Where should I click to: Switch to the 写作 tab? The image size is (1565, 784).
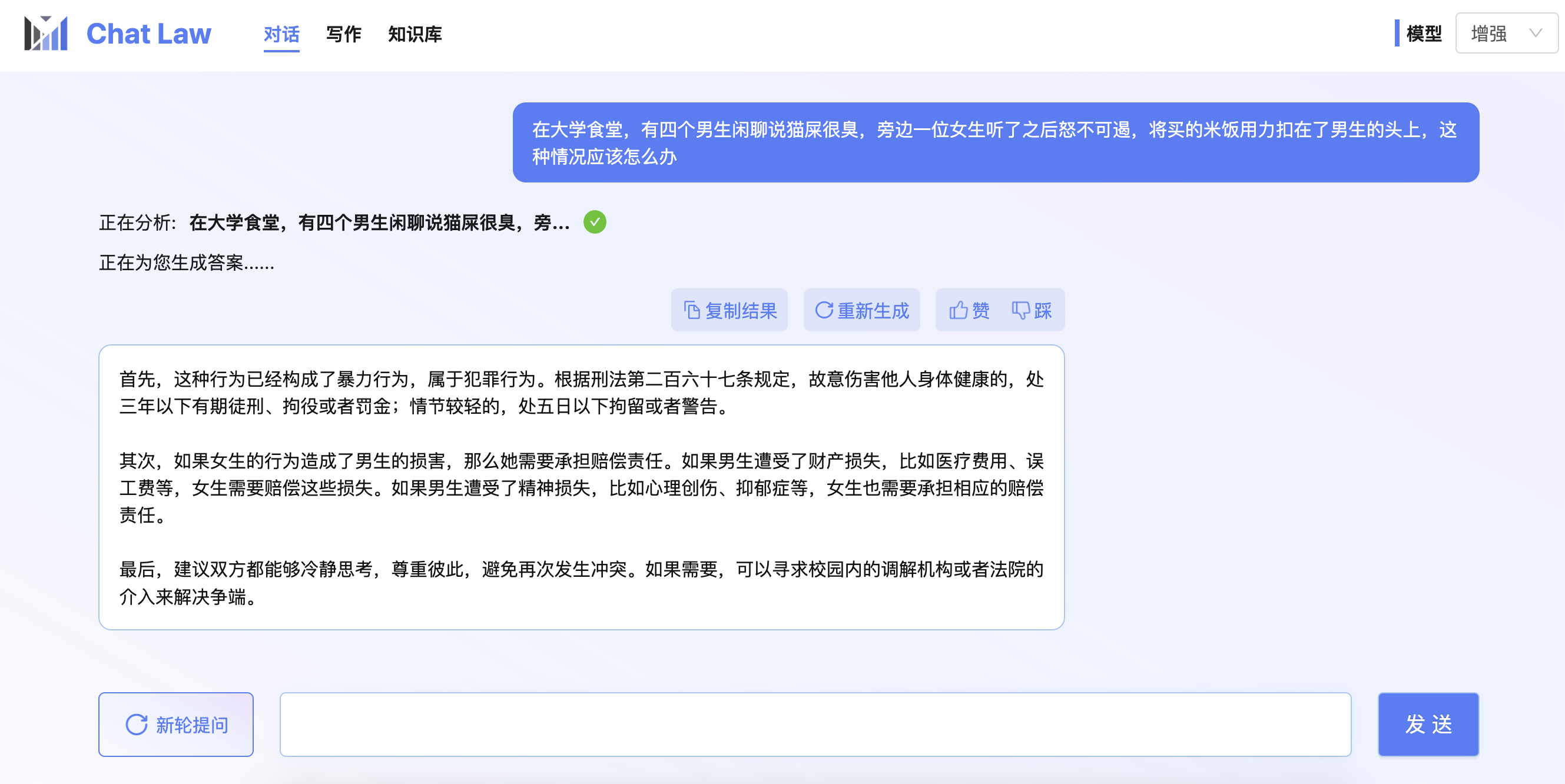(343, 35)
